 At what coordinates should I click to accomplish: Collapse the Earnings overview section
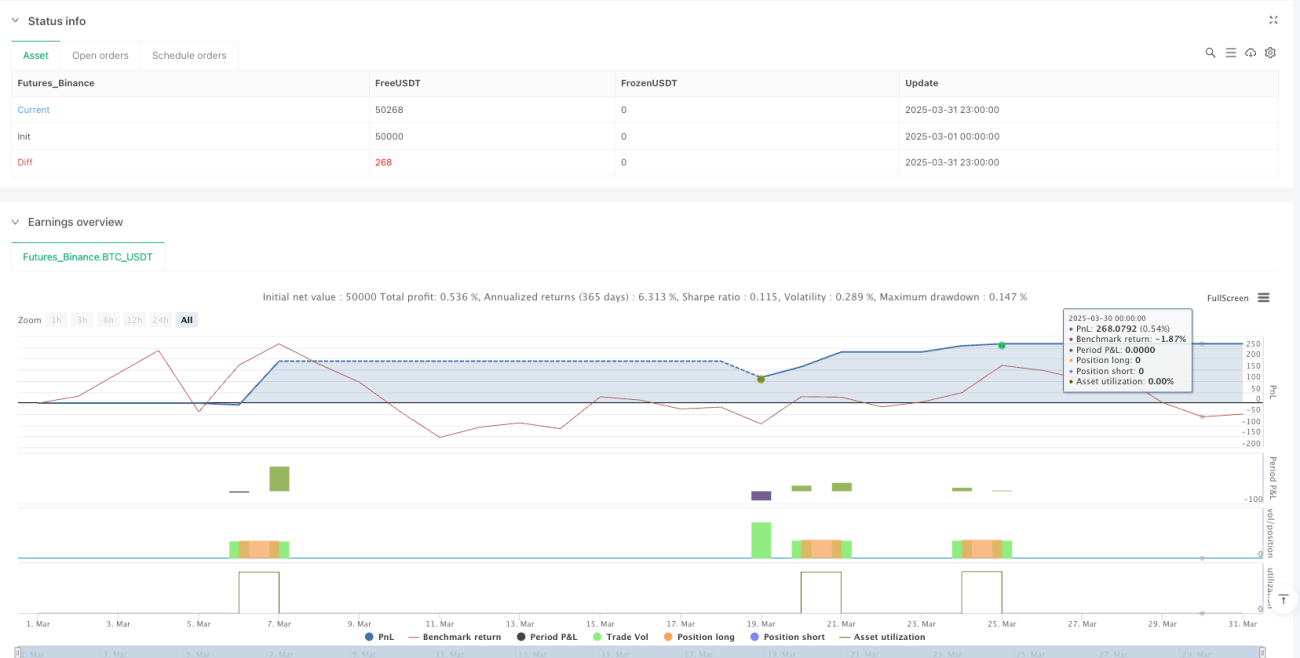(15, 222)
